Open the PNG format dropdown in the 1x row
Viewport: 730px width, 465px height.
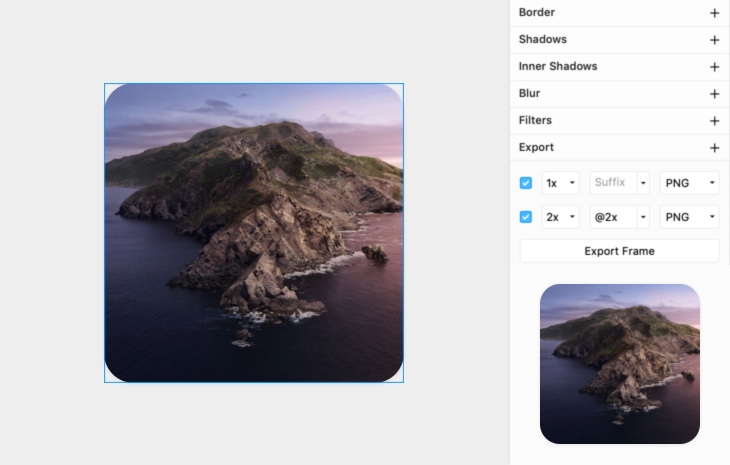(x=690, y=183)
